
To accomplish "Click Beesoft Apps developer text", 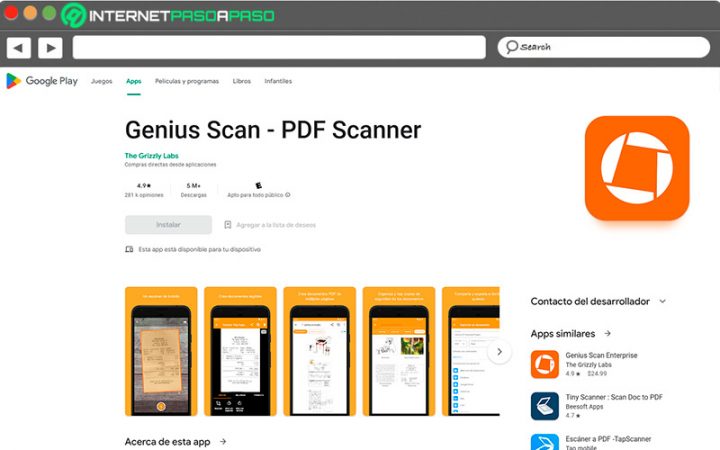I will [x=584, y=406].
